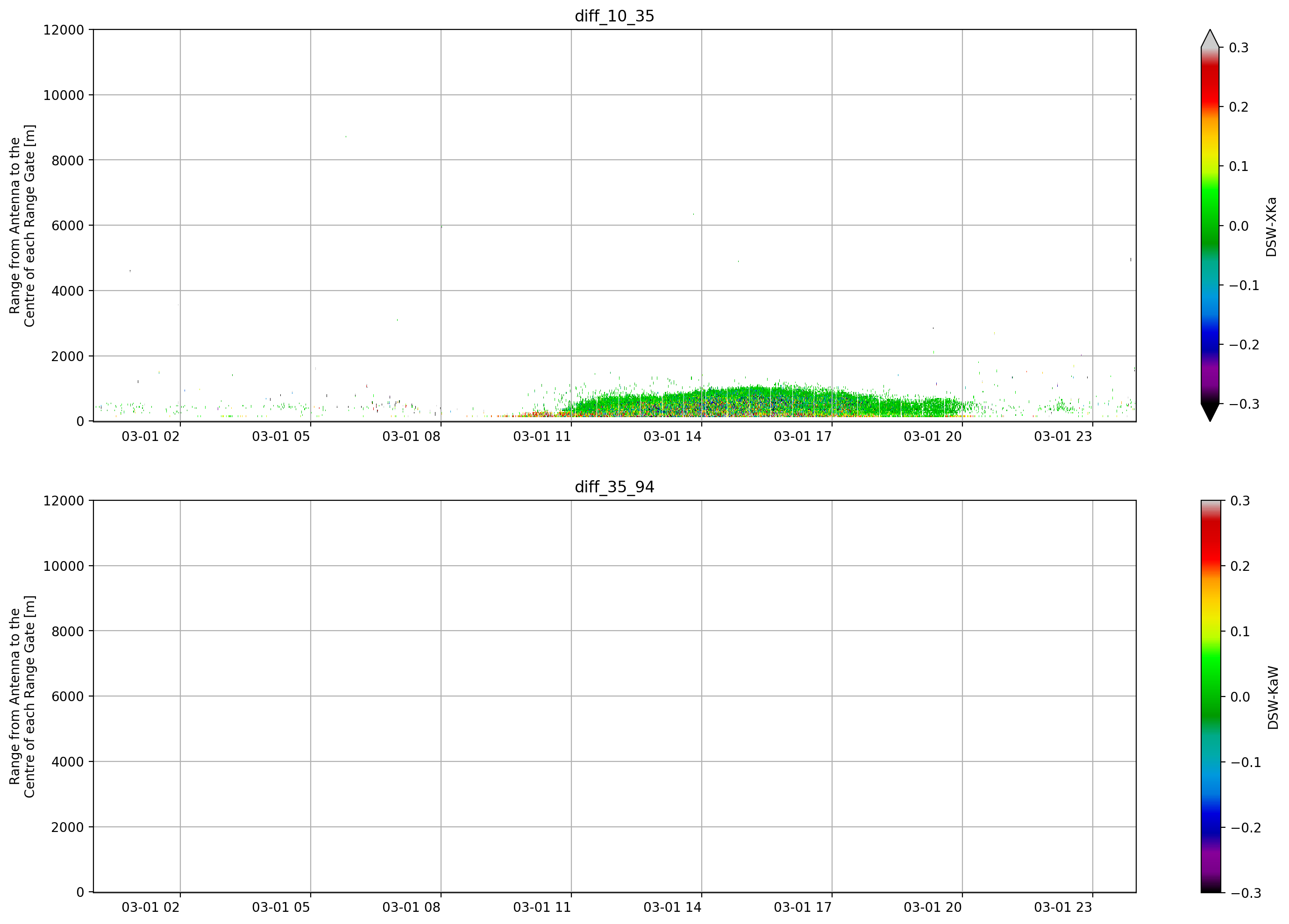Click the '03-01 17' time label of the top plot
The height and width of the screenshot is (924, 1289).
tap(803, 436)
